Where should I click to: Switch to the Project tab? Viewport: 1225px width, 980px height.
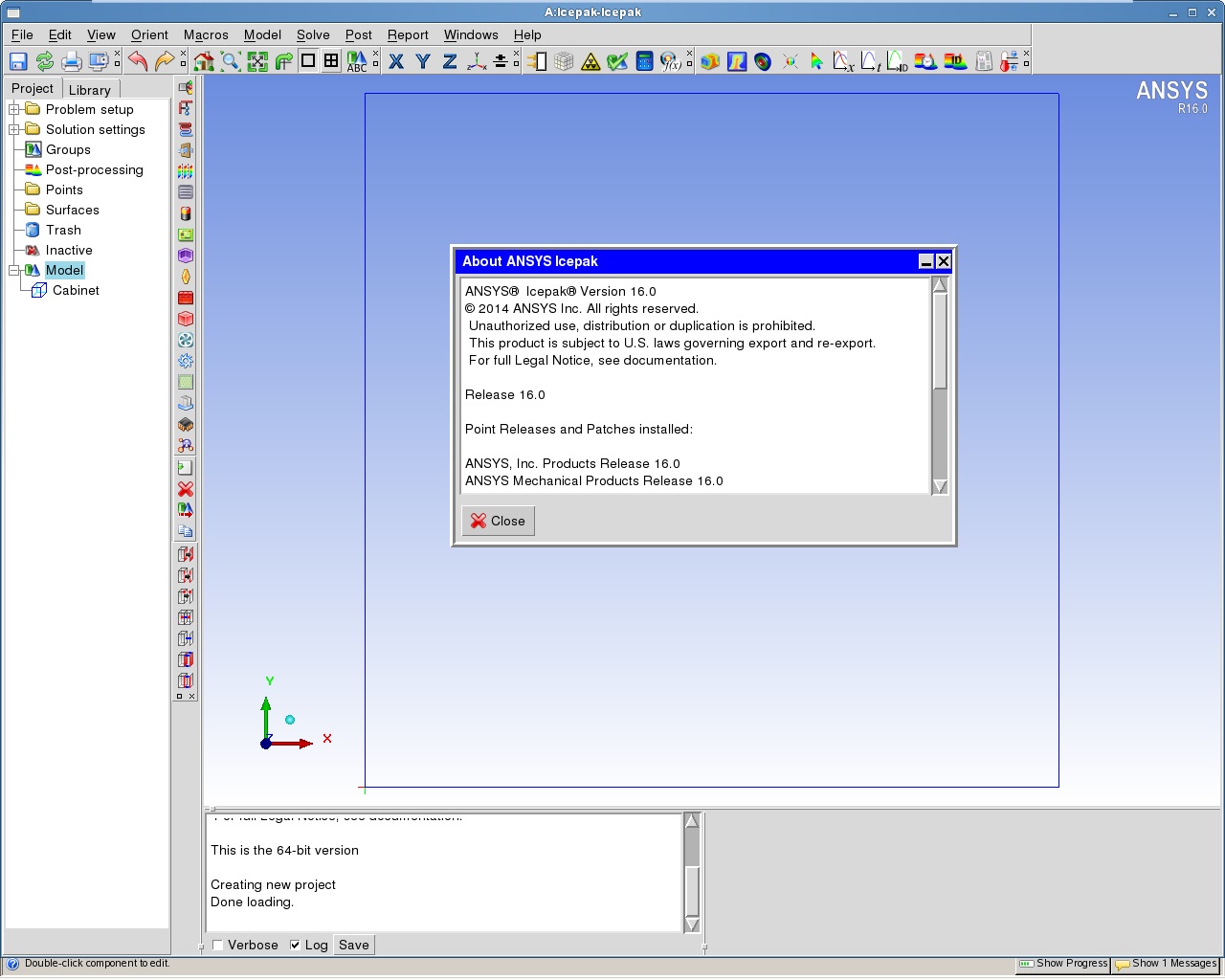click(33, 88)
